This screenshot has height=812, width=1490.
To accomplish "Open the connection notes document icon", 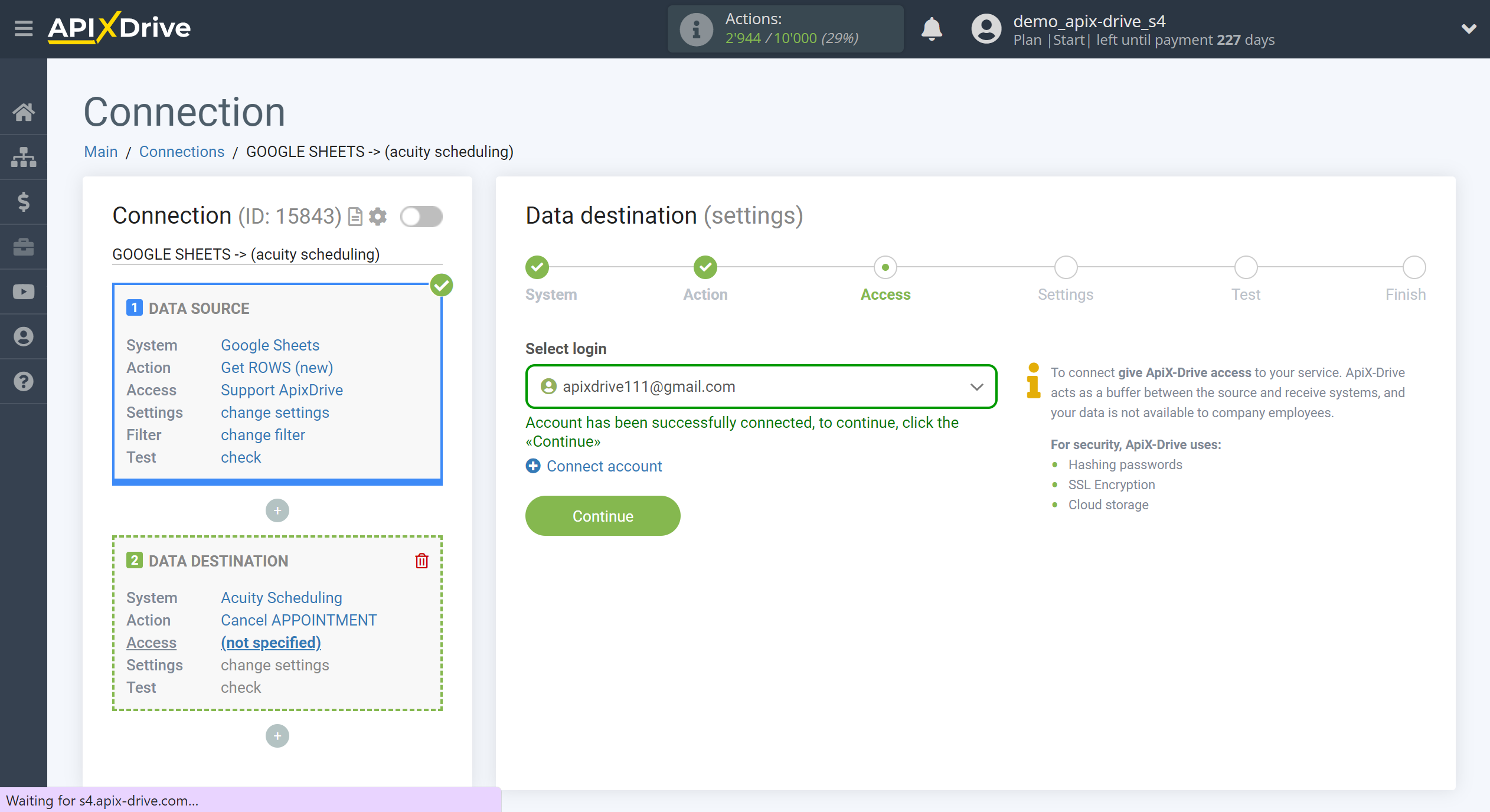I will (355, 217).
